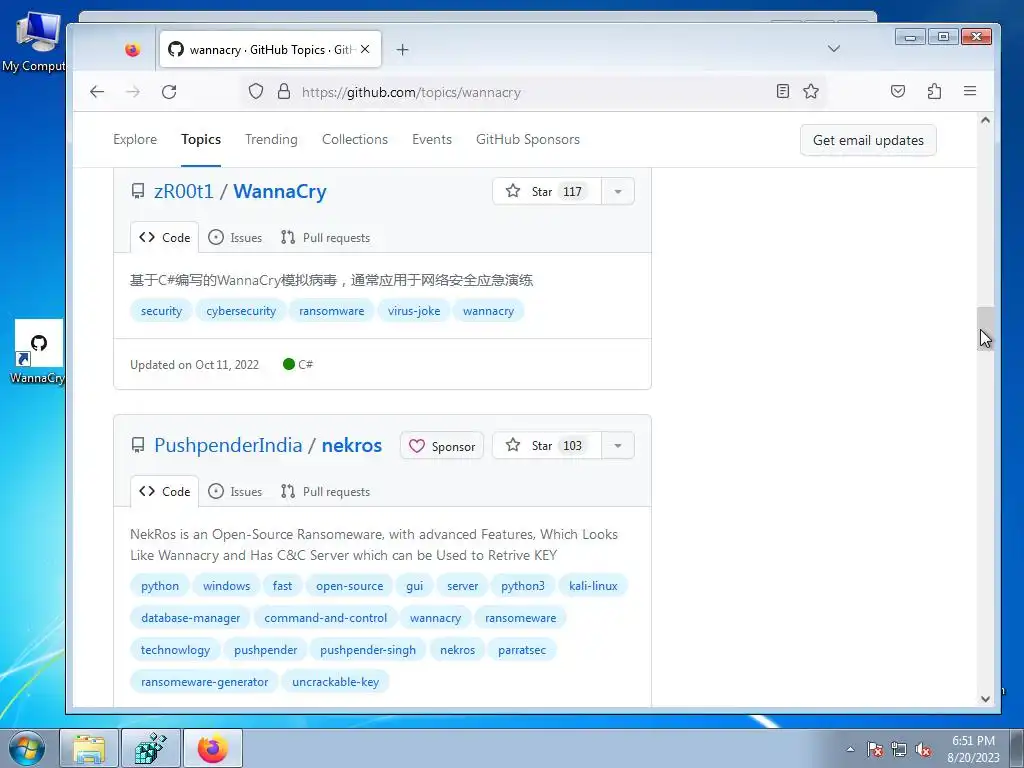Screen dimensions: 1024x768
Task: Open the PushpenderIndia user link
Action: pyautogui.click(x=228, y=445)
